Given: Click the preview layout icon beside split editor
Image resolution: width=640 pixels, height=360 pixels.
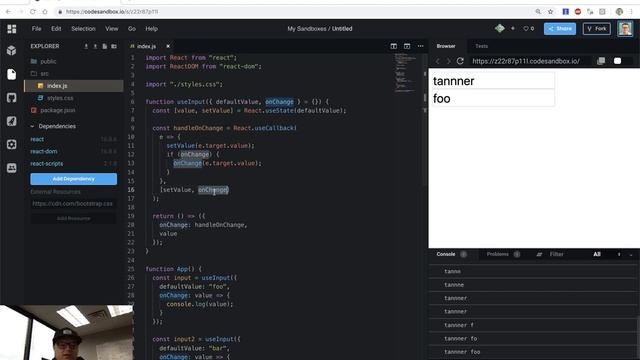Looking at the screenshot, I should tap(407, 46).
